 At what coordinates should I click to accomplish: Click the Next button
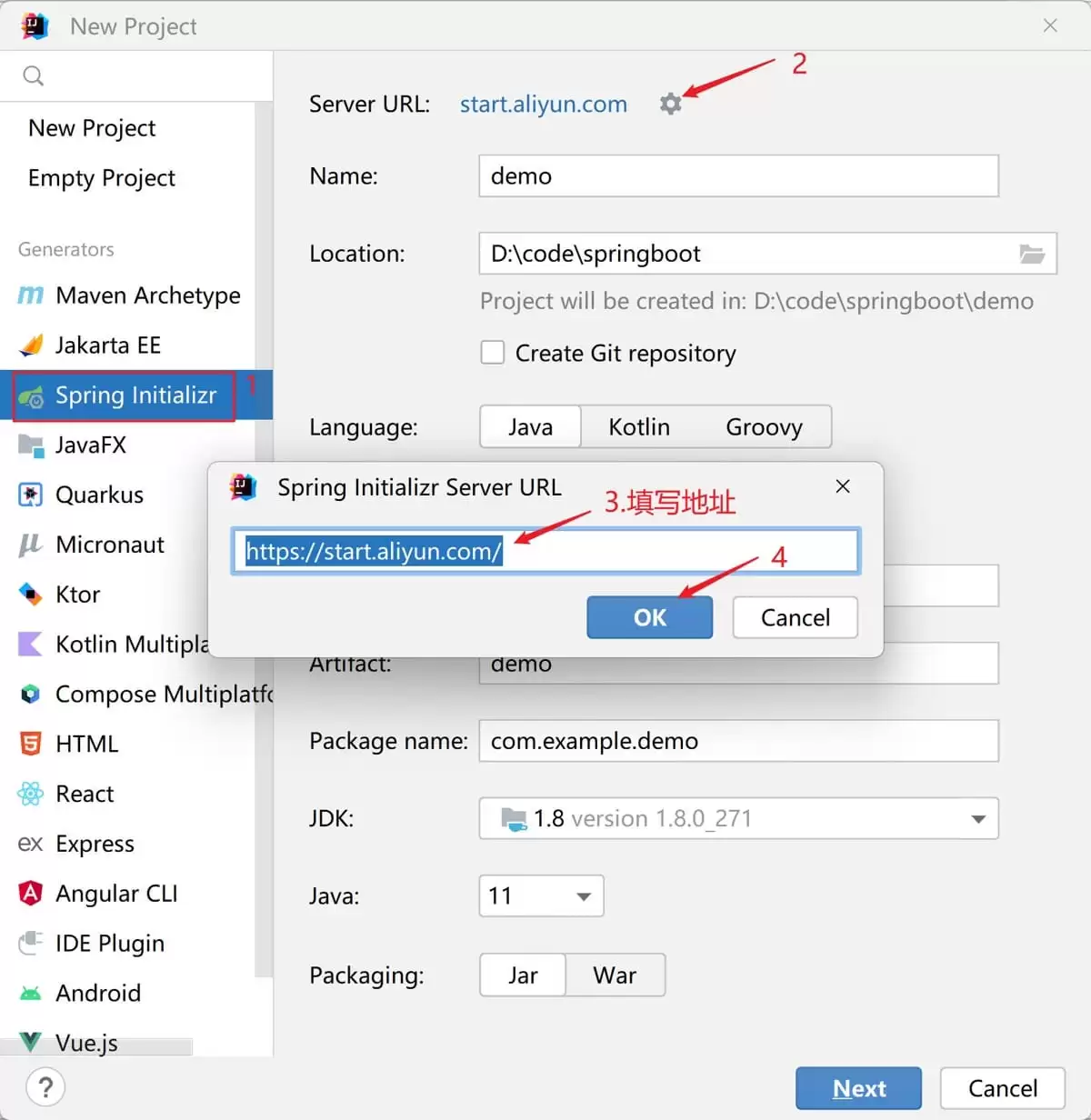click(859, 1088)
